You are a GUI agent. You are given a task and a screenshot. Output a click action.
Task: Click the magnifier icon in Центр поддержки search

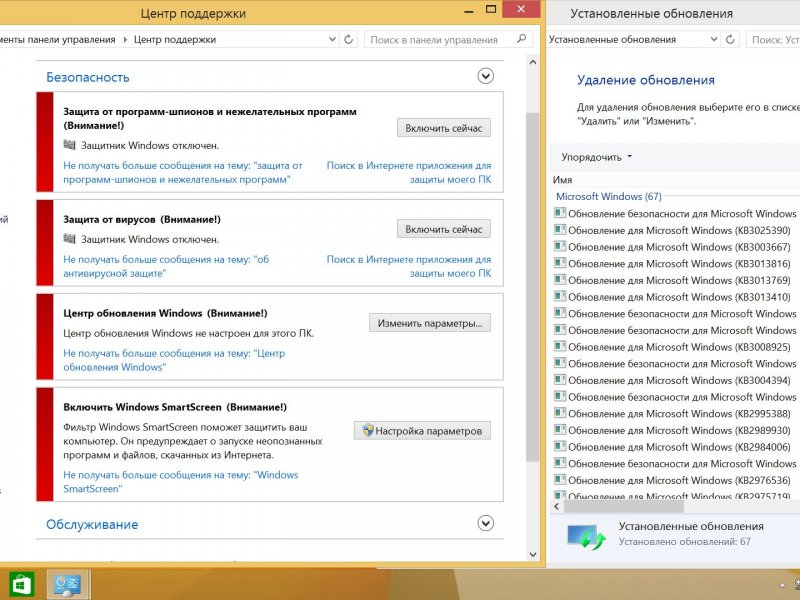(521, 39)
